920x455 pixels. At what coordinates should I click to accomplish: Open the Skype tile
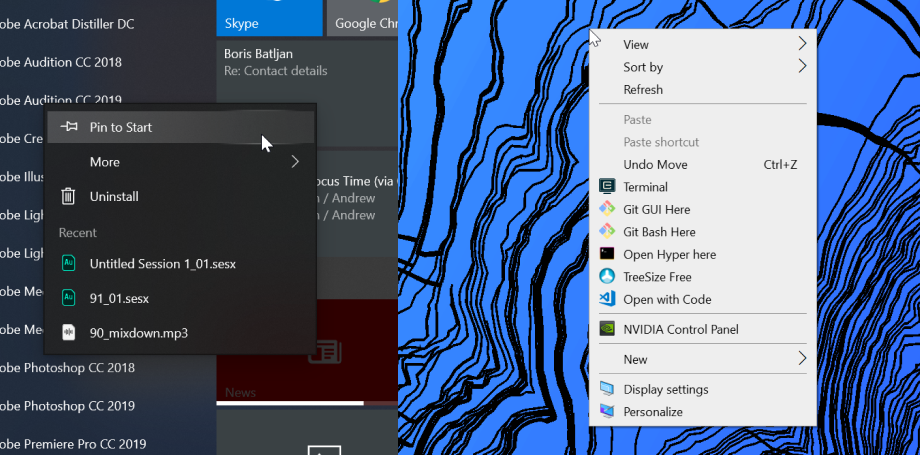269,18
